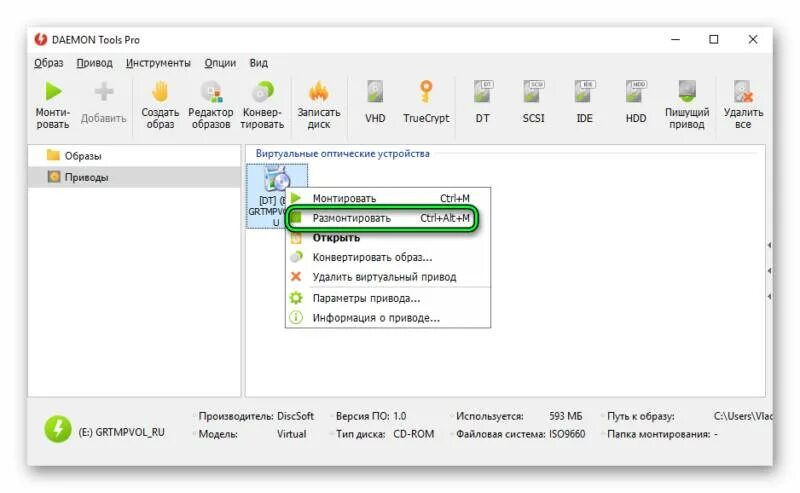Click Папка монтирования label
The height and width of the screenshot is (493, 800).
[x=659, y=434]
